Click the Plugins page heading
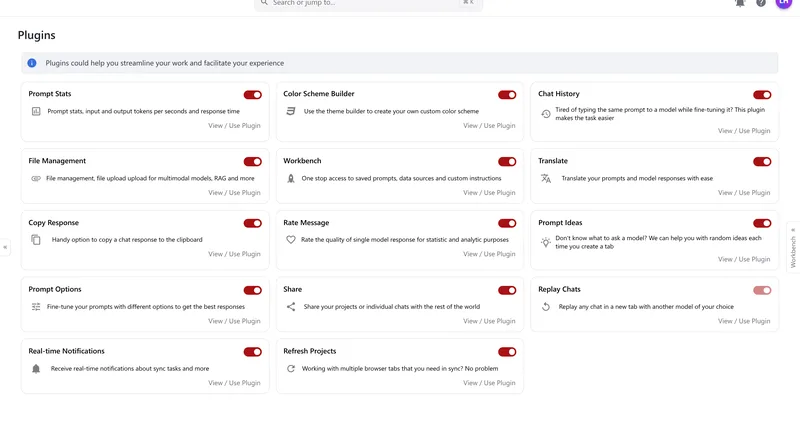This screenshot has width=800, height=433. pos(37,35)
